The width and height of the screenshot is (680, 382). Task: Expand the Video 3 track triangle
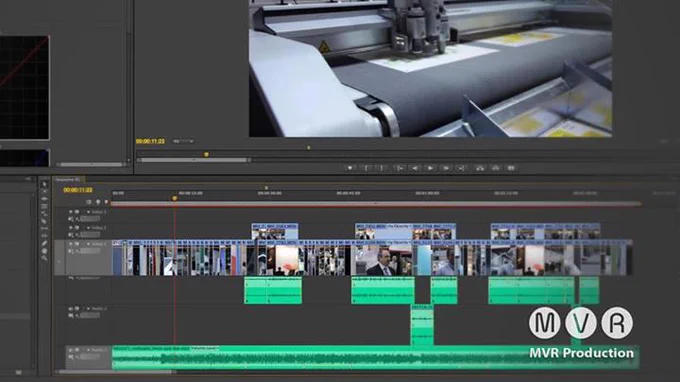click(x=88, y=212)
